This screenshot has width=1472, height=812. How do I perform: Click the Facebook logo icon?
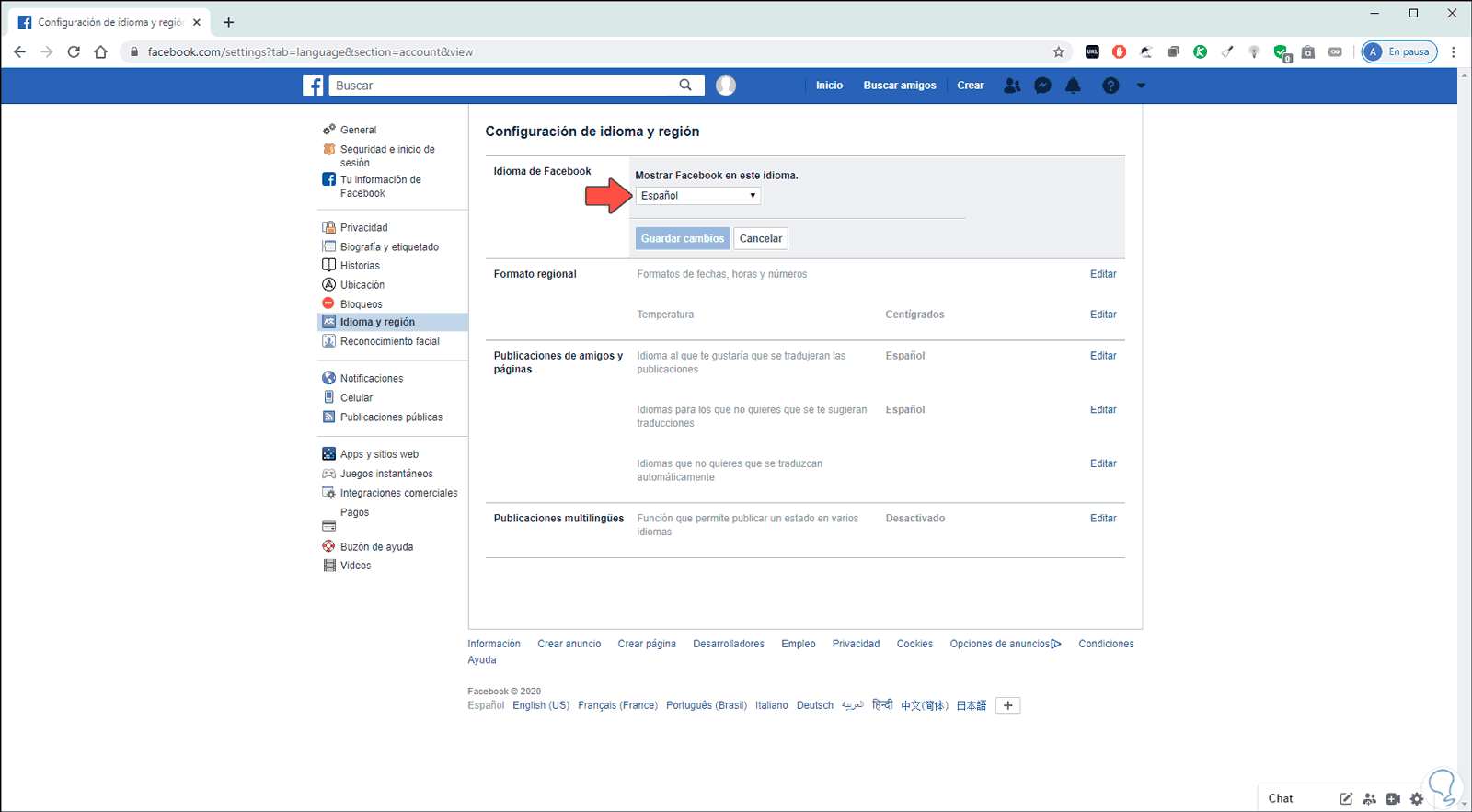[x=313, y=86]
